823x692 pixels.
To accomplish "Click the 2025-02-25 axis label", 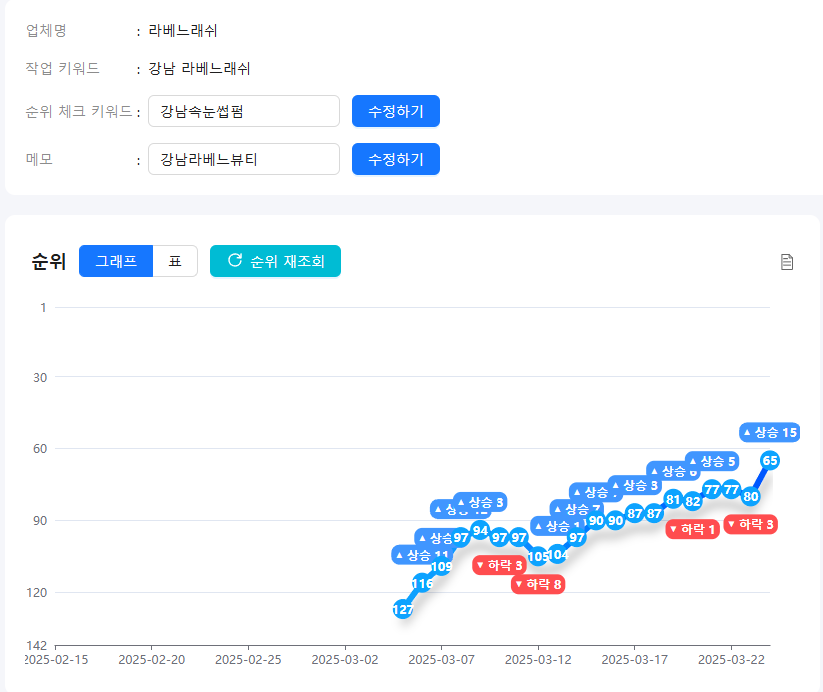I will point(248,659).
